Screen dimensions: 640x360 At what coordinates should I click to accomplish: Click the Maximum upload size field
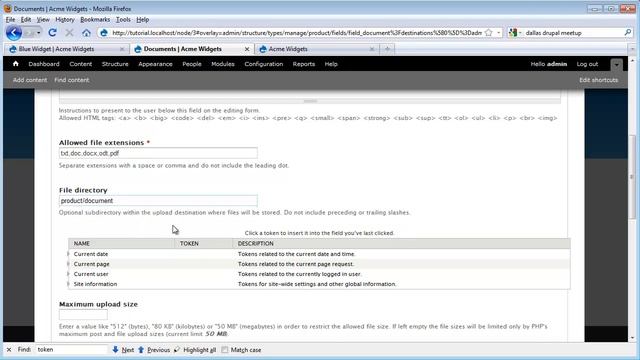click(83, 315)
